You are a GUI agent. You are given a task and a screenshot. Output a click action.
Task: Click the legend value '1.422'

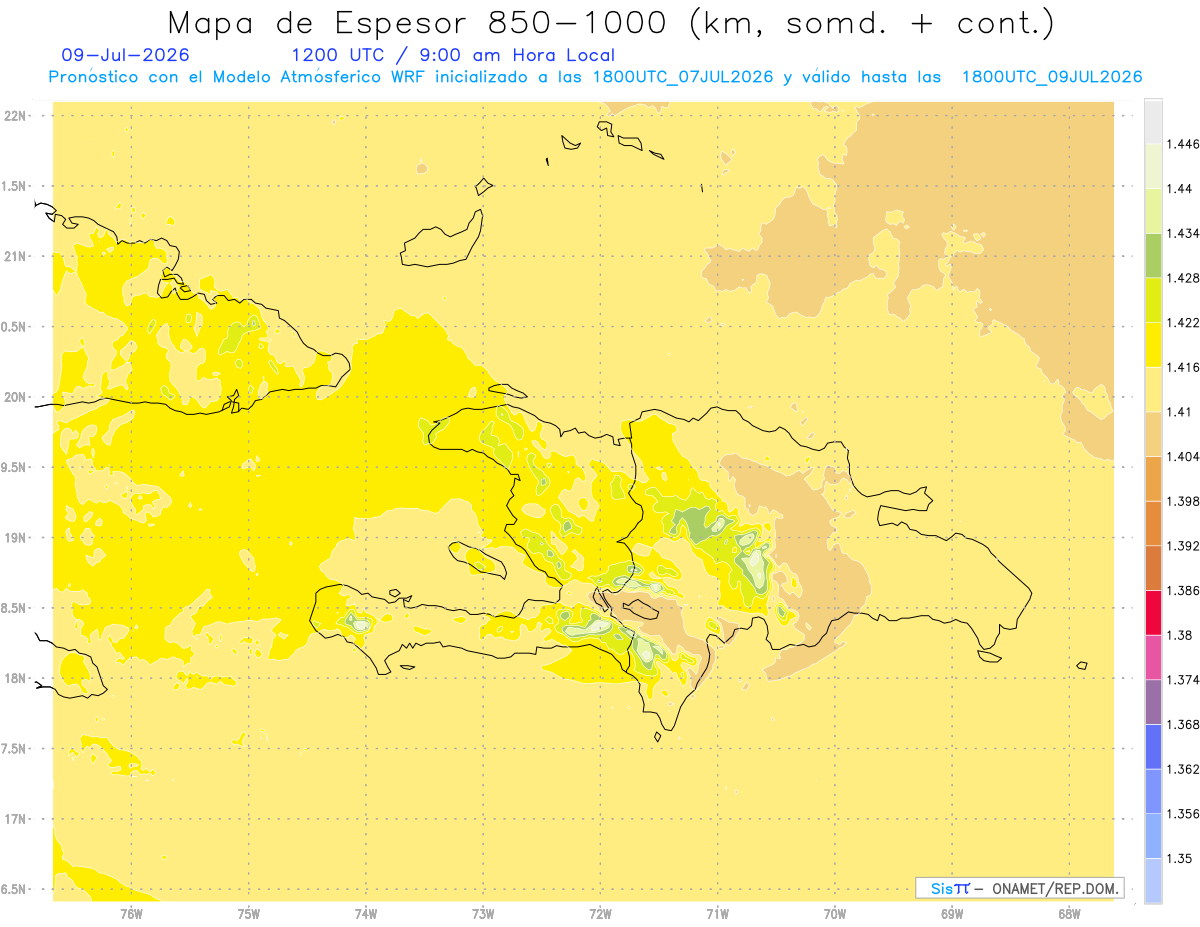pyautogui.click(x=1183, y=322)
